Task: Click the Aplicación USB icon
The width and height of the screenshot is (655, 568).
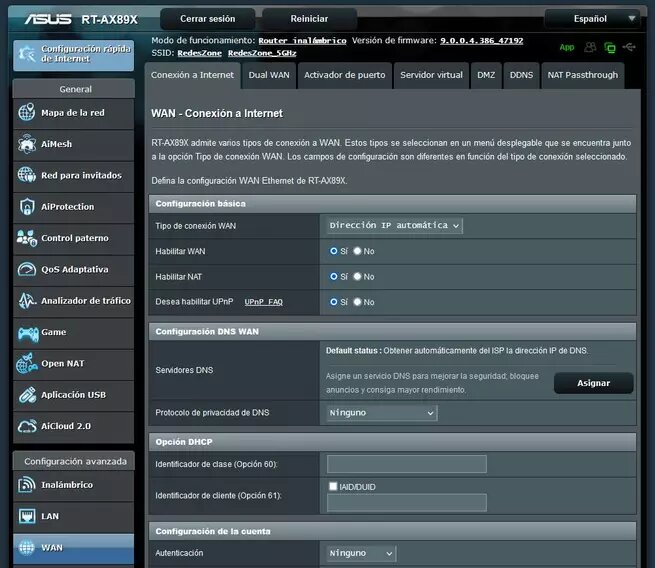Action: click(x=26, y=395)
